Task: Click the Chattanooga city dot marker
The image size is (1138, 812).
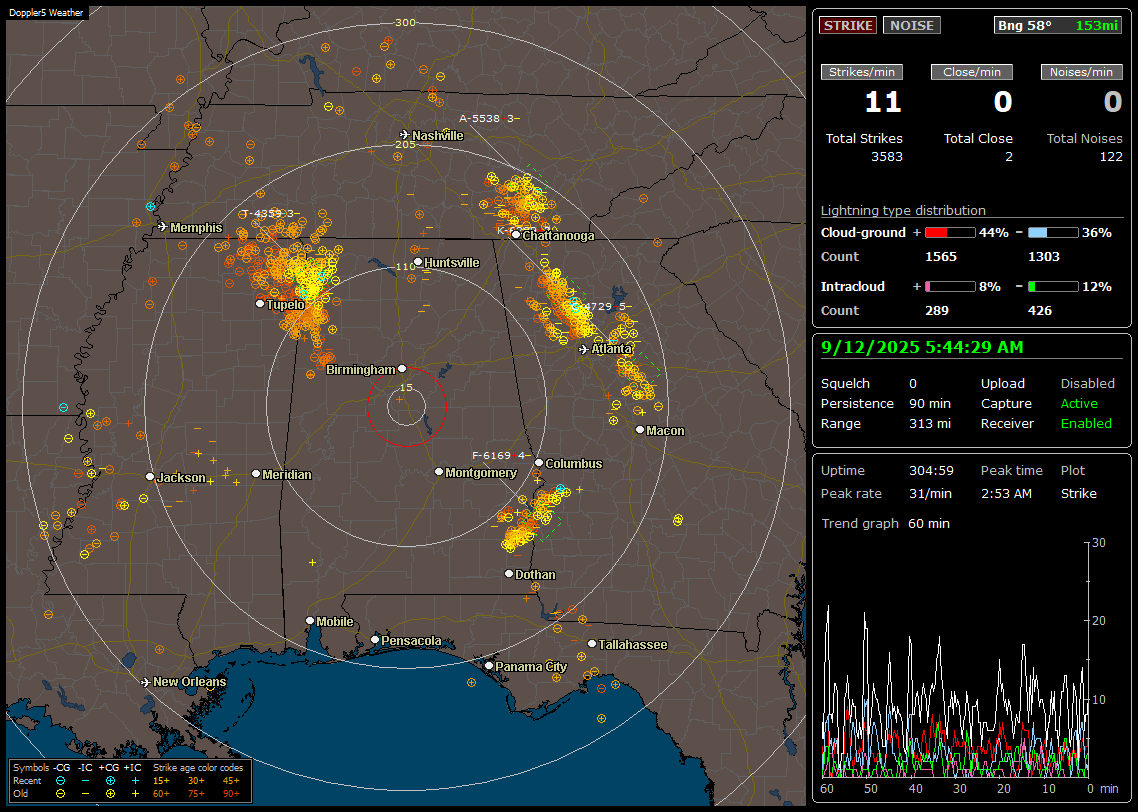Action: 516,235
